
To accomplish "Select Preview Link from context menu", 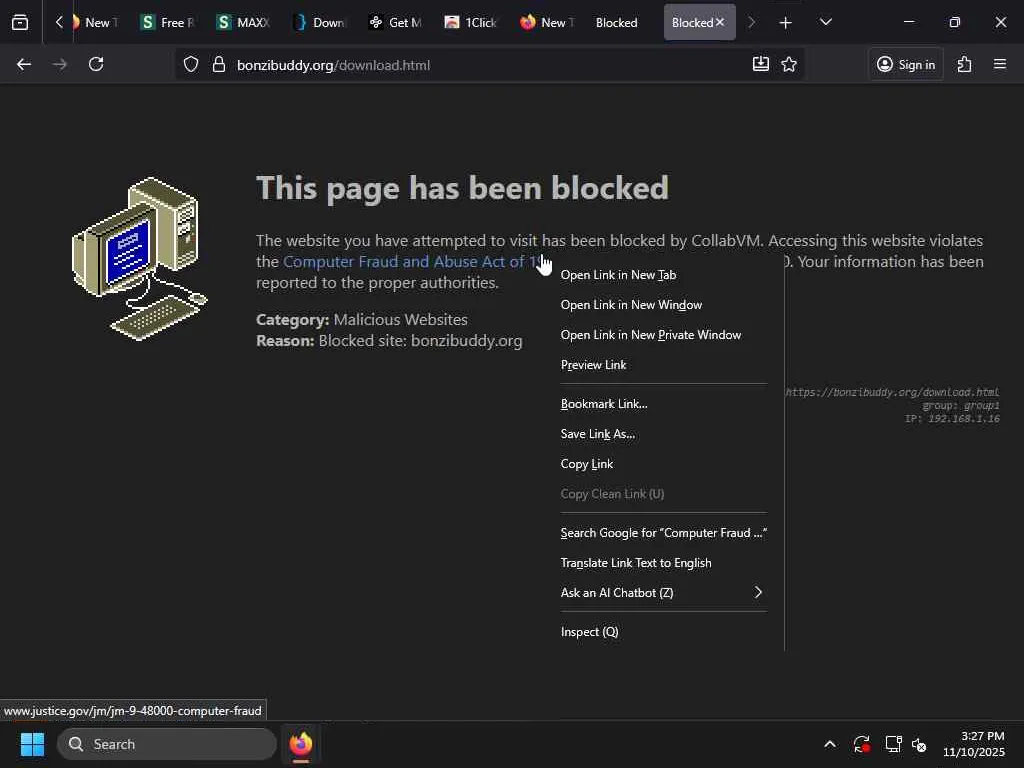I will pos(664,365).
